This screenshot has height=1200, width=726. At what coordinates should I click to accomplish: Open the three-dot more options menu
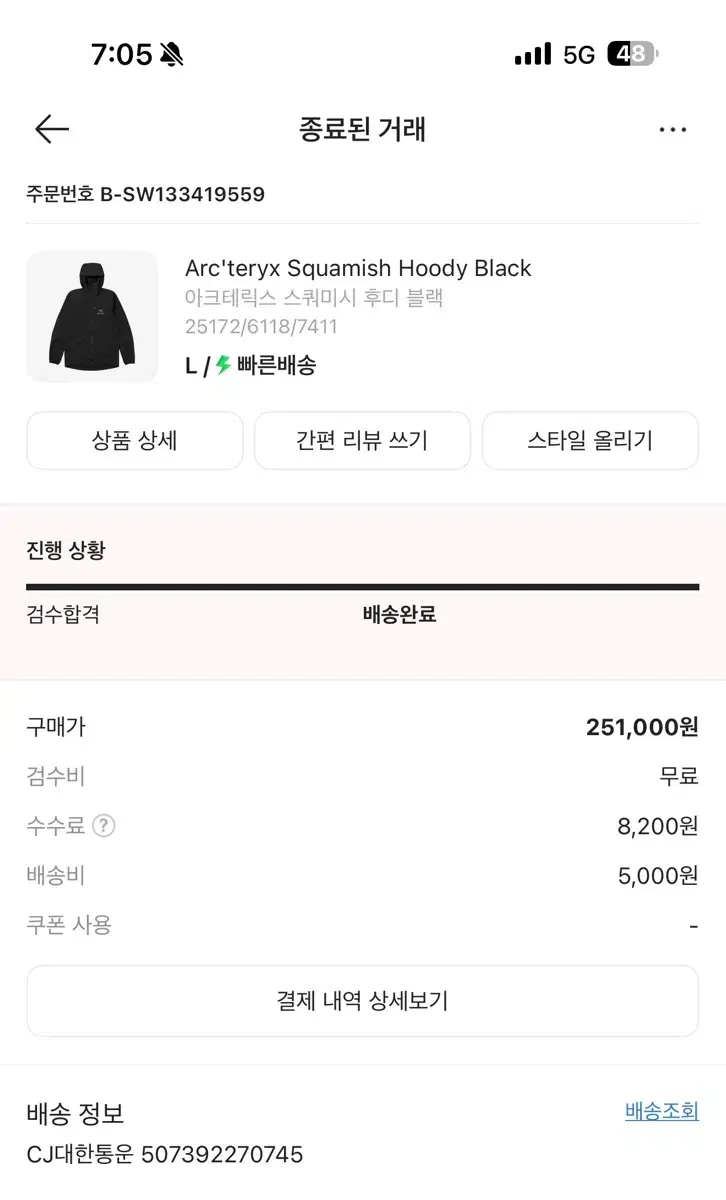pos(673,130)
